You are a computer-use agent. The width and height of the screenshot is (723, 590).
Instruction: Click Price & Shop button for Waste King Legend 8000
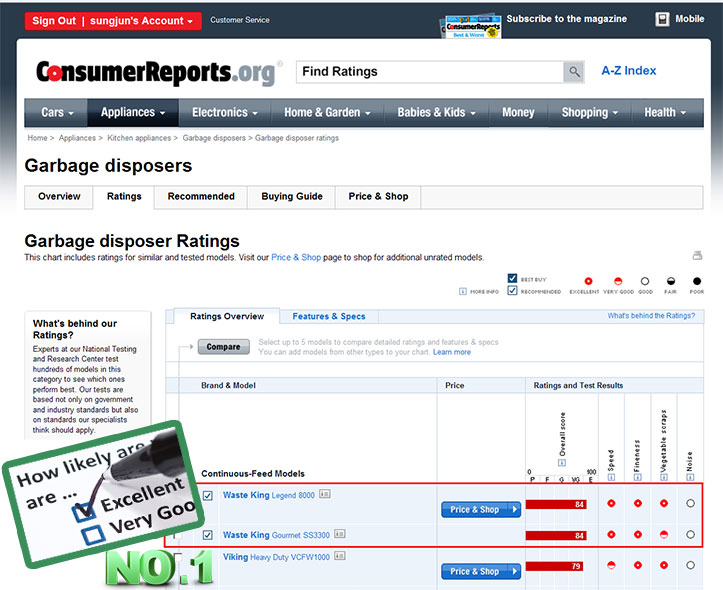tap(481, 509)
